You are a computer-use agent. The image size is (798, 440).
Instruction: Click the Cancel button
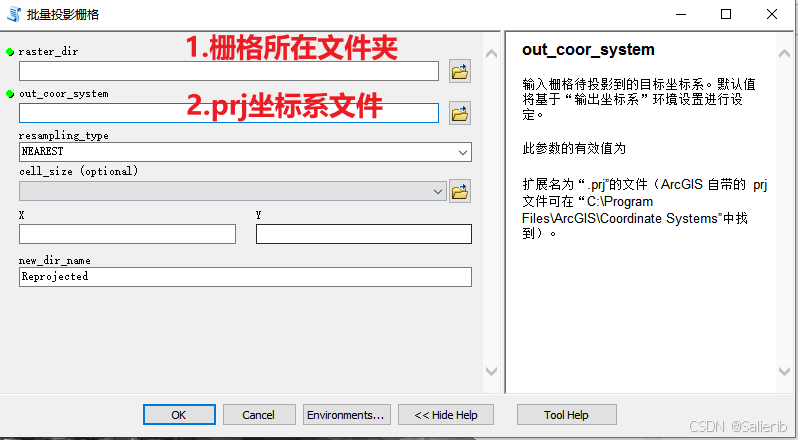coord(259,415)
